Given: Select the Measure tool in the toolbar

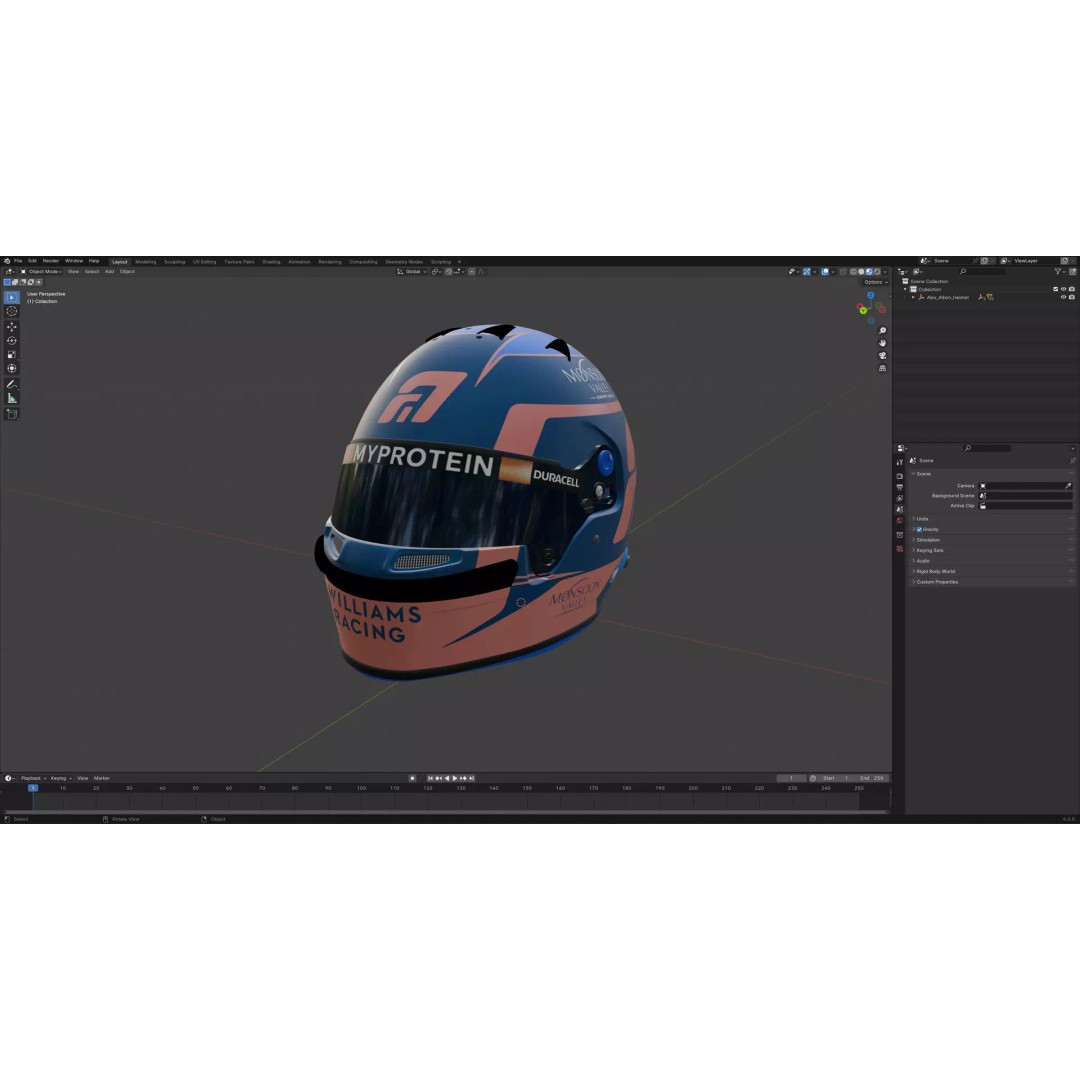Looking at the screenshot, I should click(12, 396).
